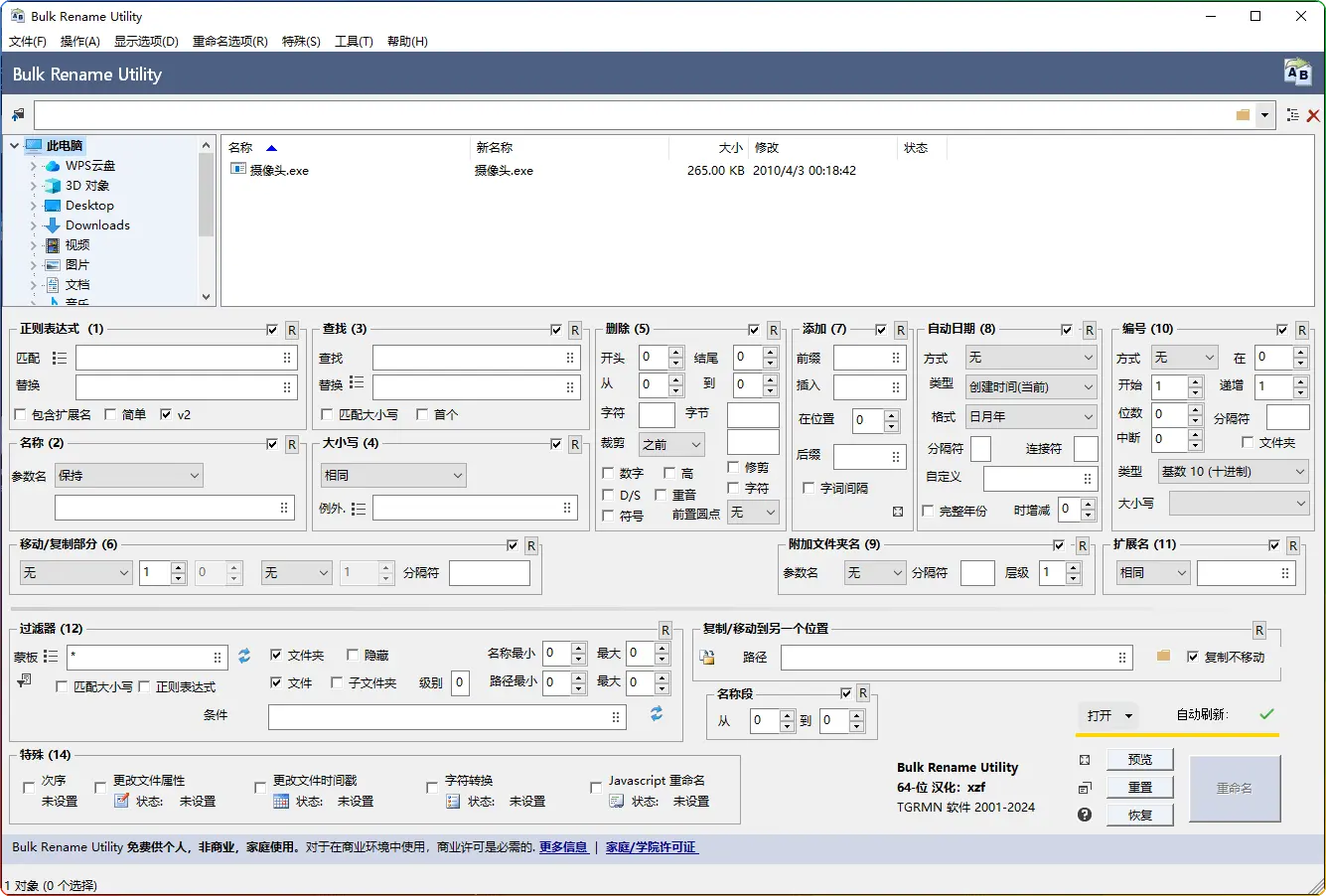The image size is (1326, 896).
Task: Click the 蒙板 list icon in 过滤器
Action: [x=51, y=657]
